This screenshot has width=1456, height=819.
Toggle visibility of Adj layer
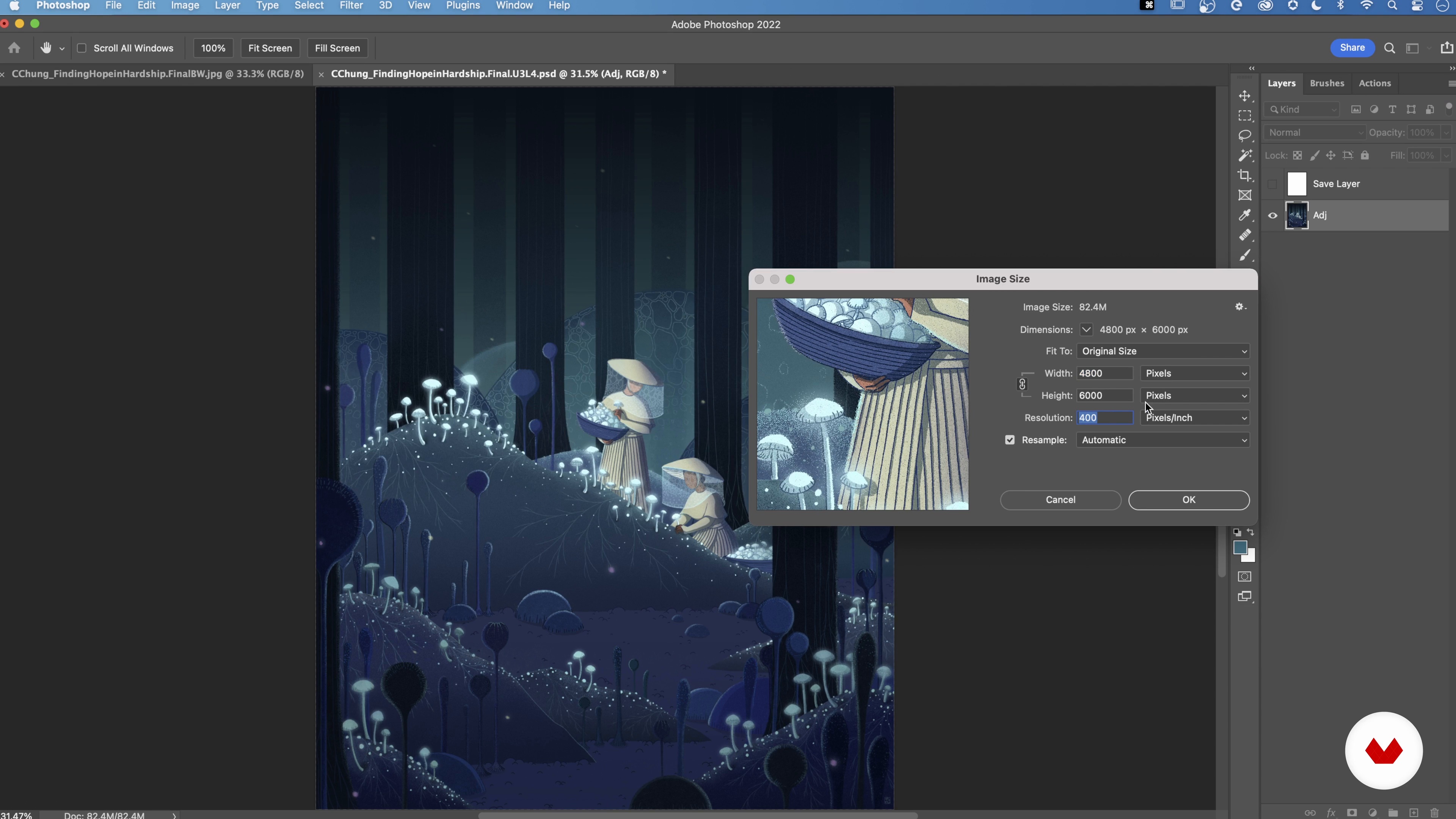[x=1272, y=215]
